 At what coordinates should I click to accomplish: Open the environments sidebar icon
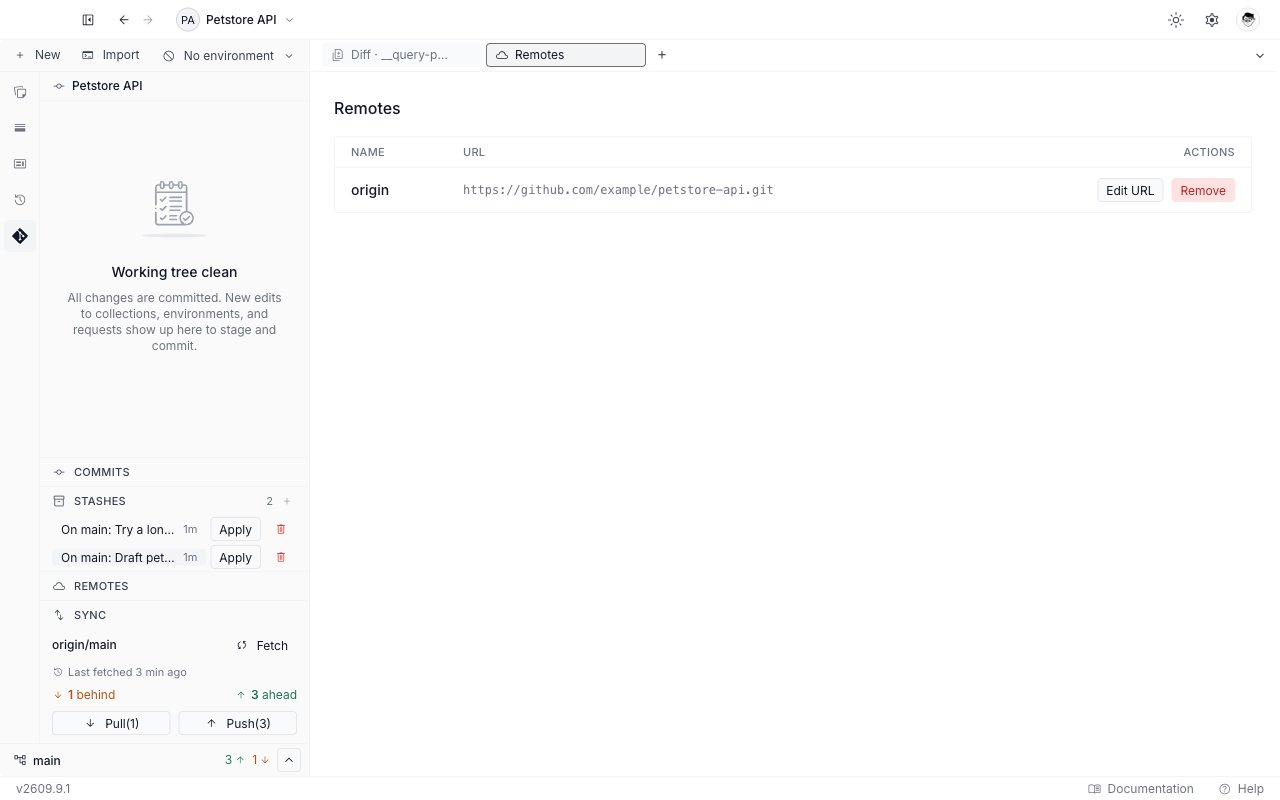click(x=20, y=128)
